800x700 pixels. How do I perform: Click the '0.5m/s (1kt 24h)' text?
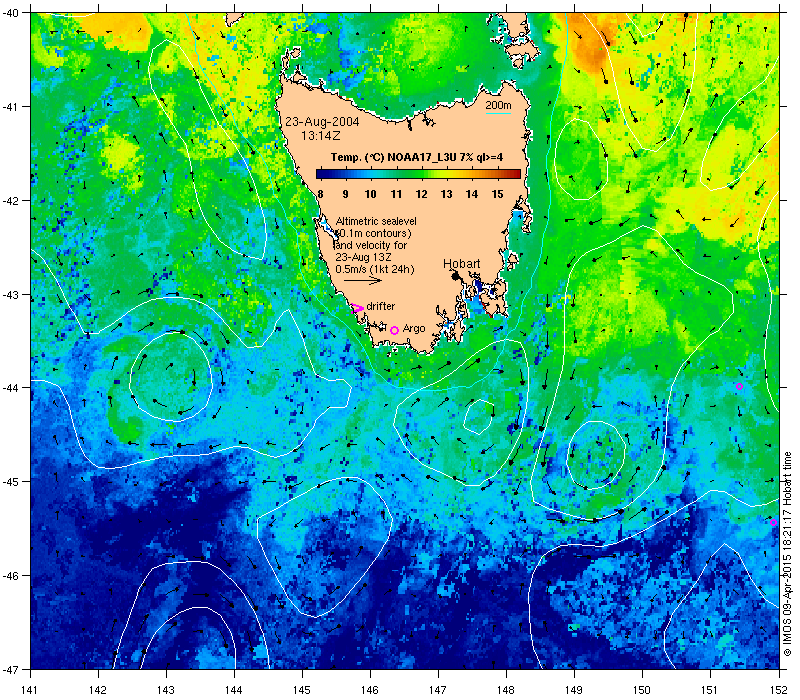coord(374,269)
